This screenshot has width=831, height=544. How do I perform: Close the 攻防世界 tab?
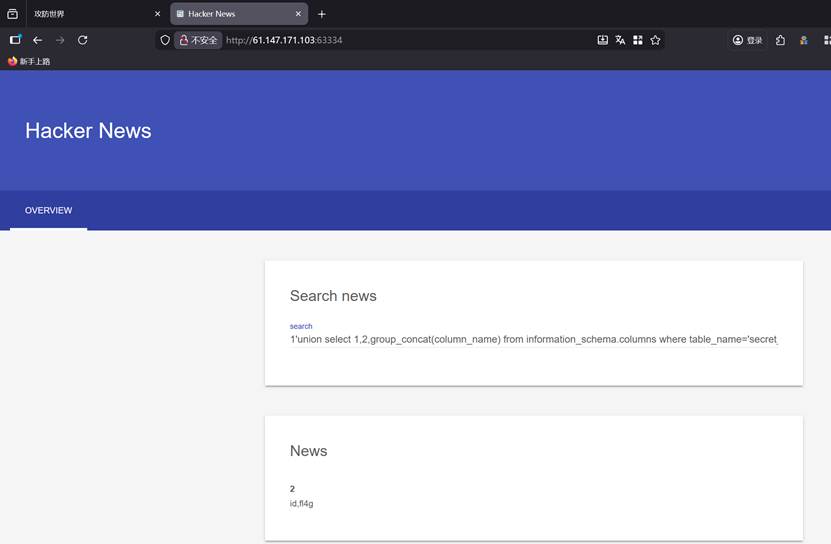[x=157, y=14]
